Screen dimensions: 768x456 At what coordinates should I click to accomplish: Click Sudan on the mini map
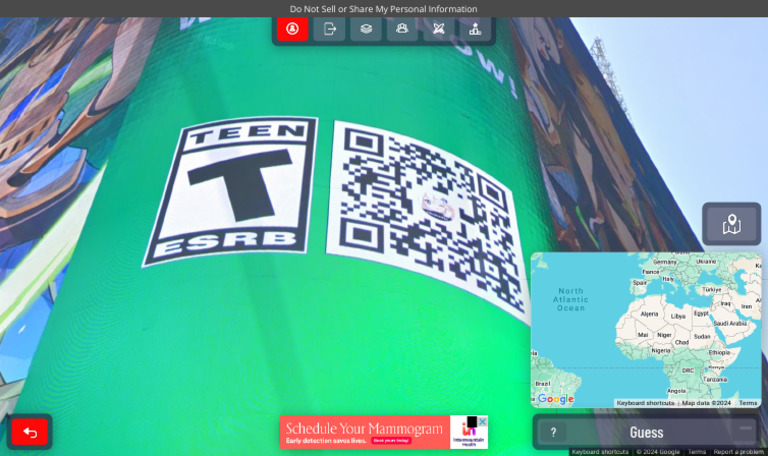pyautogui.click(x=702, y=336)
